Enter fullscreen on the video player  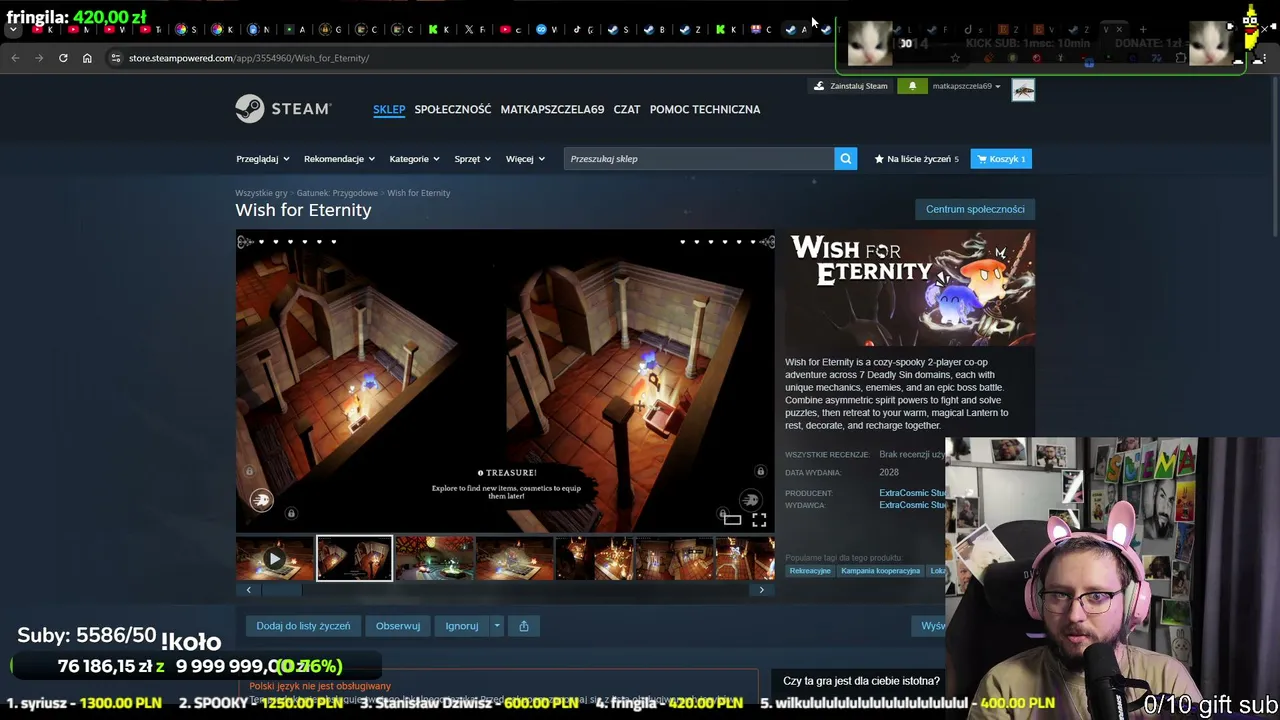(759, 519)
